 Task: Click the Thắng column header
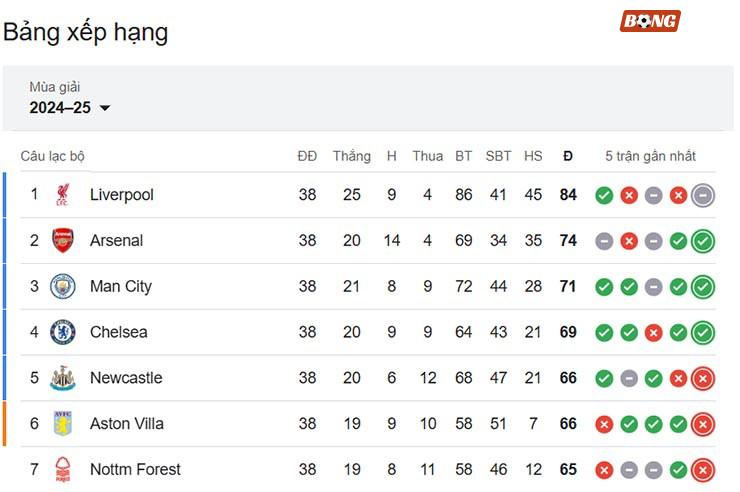[352, 156]
